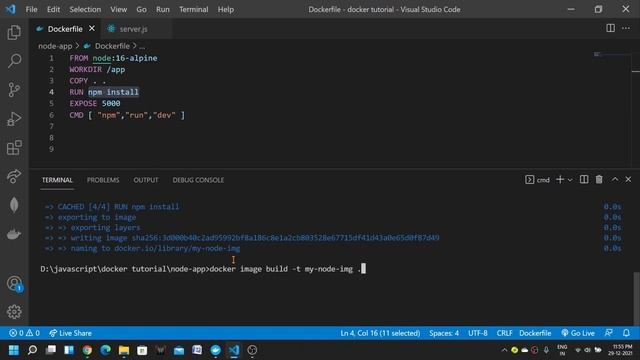Switch to the PROBLEMS panel tab
640x360 pixels.
[103, 180]
